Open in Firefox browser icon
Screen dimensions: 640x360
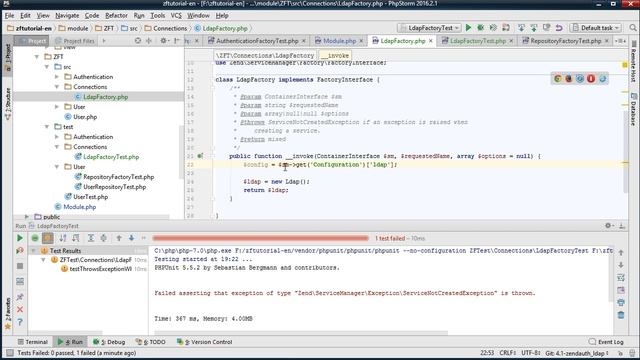[x=569, y=79]
